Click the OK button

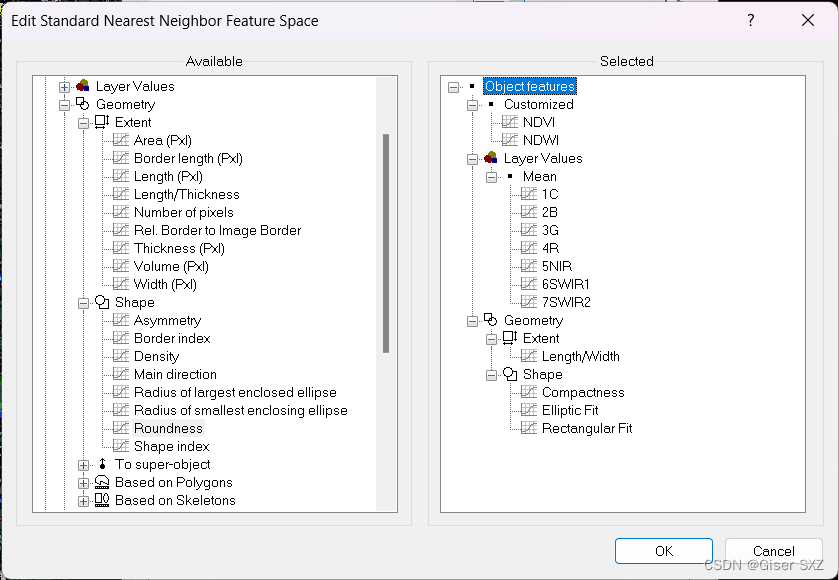click(x=663, y=551)
